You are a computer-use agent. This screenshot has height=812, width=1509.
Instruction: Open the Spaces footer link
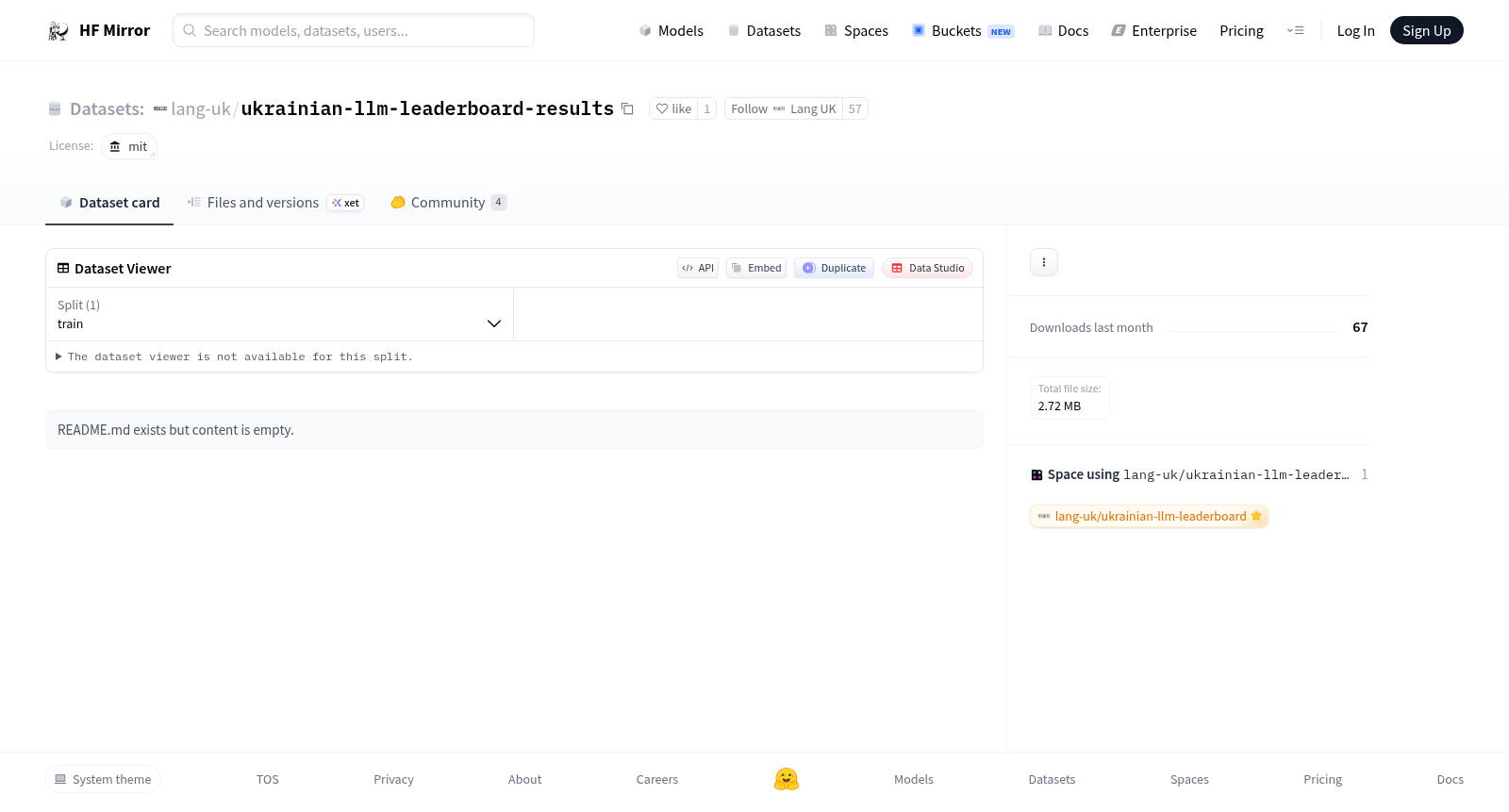(x=1189, y=779)
